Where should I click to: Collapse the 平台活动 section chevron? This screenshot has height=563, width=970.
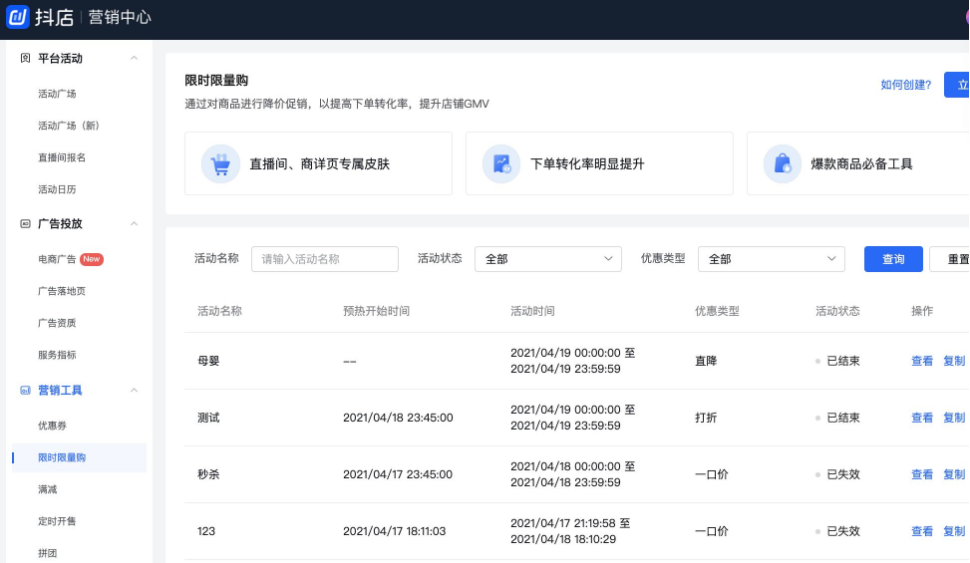click(134, 58)
